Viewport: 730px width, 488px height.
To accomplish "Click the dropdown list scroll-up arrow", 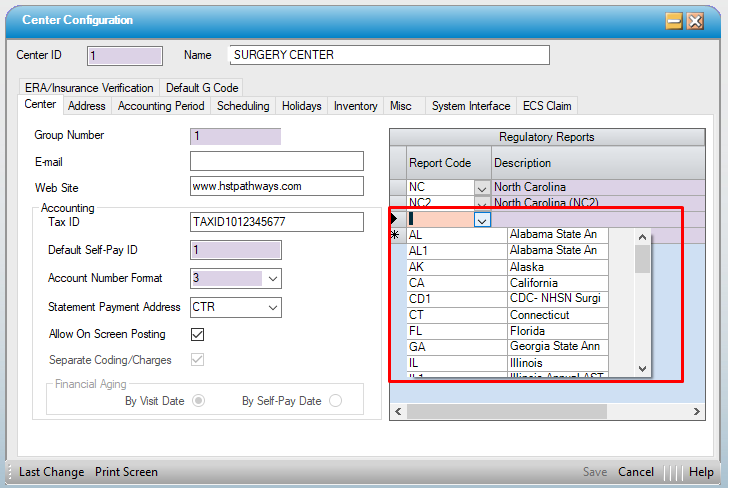I will point(642,237).
